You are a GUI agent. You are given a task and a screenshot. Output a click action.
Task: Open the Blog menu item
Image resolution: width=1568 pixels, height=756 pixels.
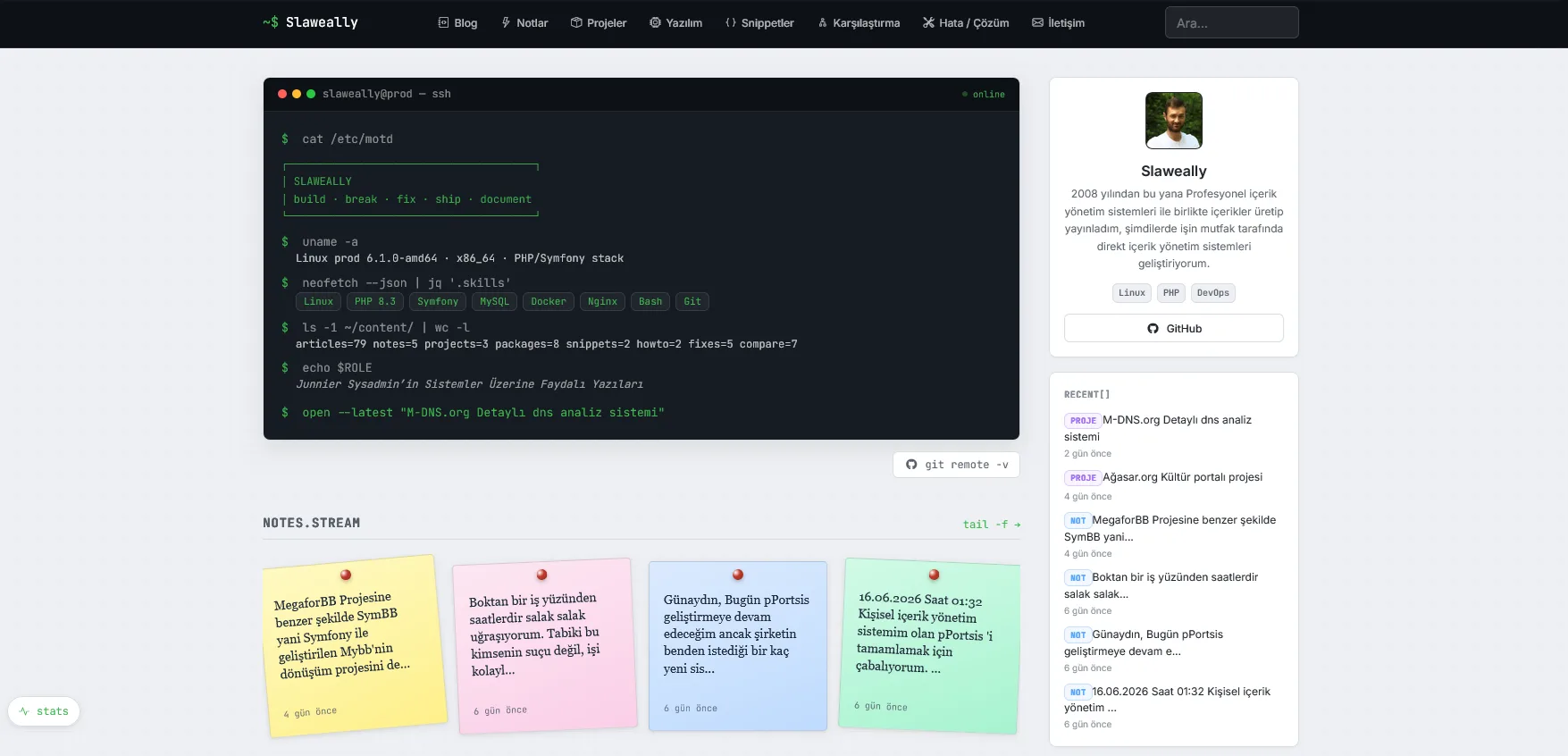click(x=457, y=23)
